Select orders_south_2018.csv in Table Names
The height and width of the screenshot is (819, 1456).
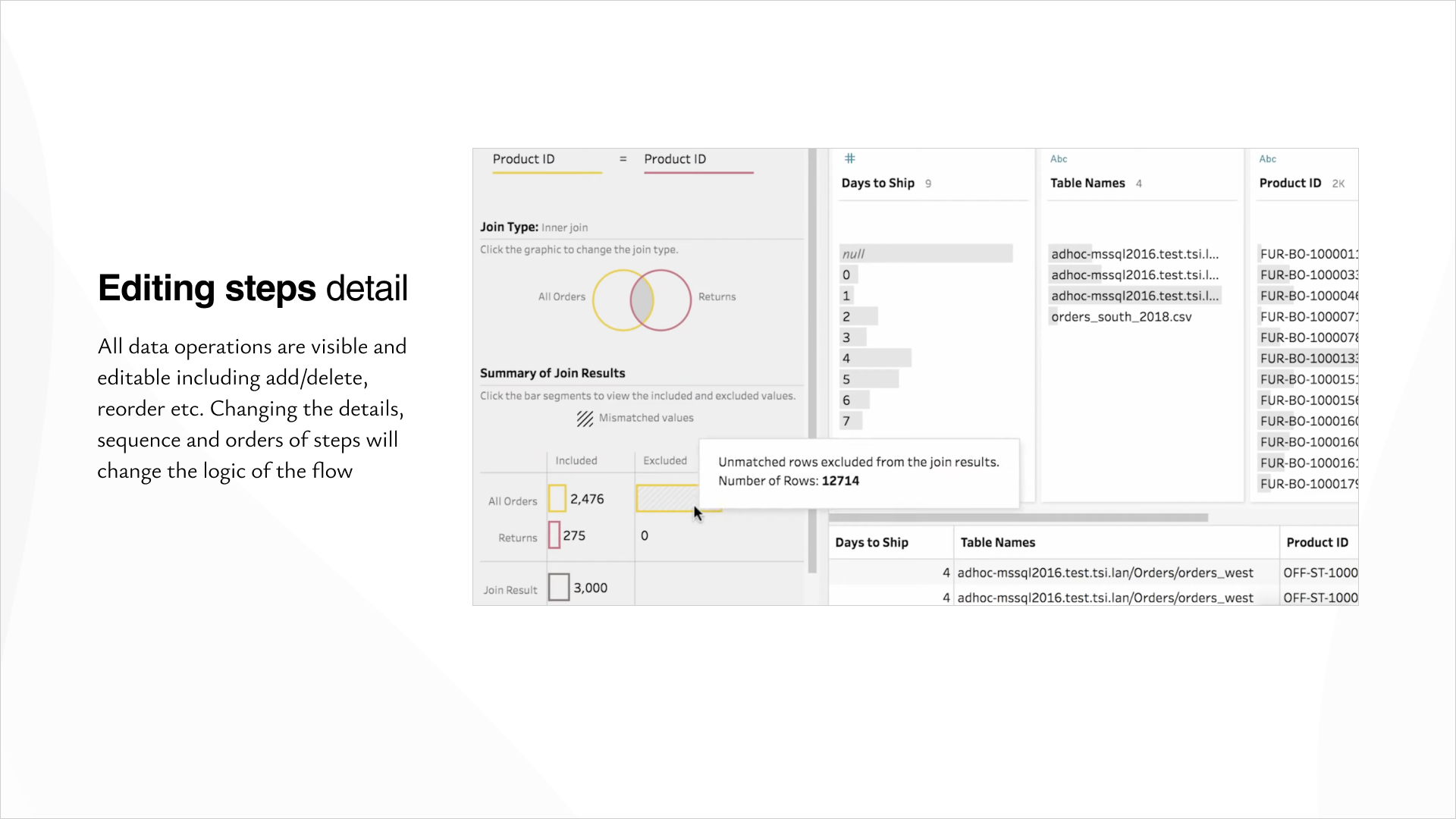pyautogui.click(x=1121, y=317)
